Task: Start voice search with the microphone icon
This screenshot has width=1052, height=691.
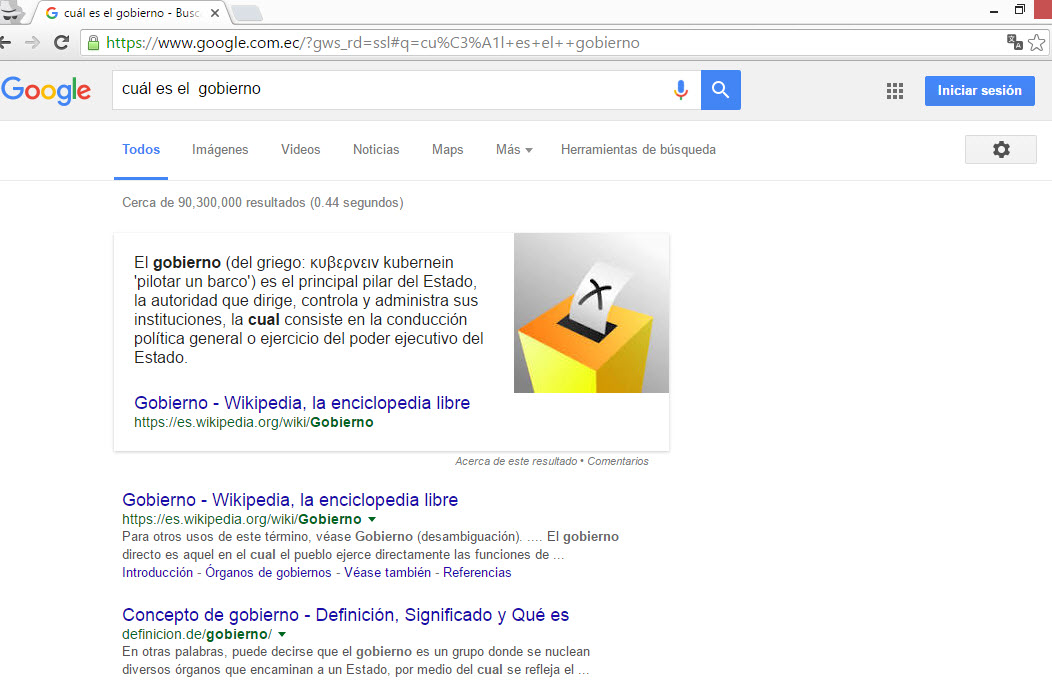Action: (x=680, y=90)
